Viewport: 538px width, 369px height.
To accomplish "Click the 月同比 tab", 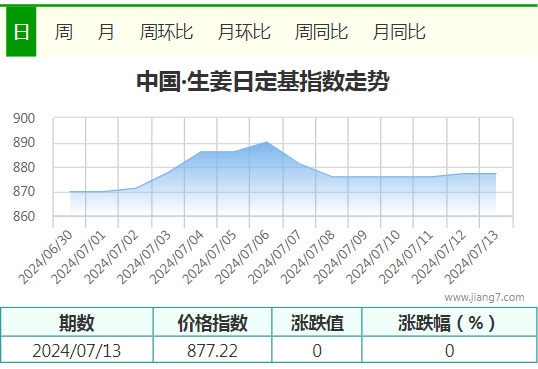I will click(399, 32).
